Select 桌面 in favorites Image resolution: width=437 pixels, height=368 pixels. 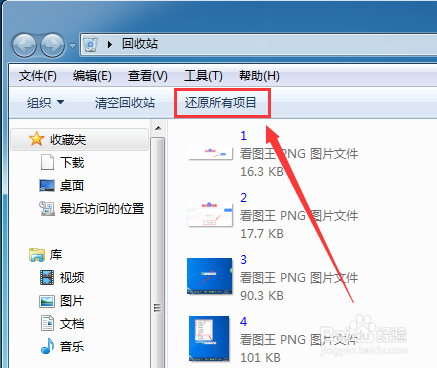click(x=72, y=185)
